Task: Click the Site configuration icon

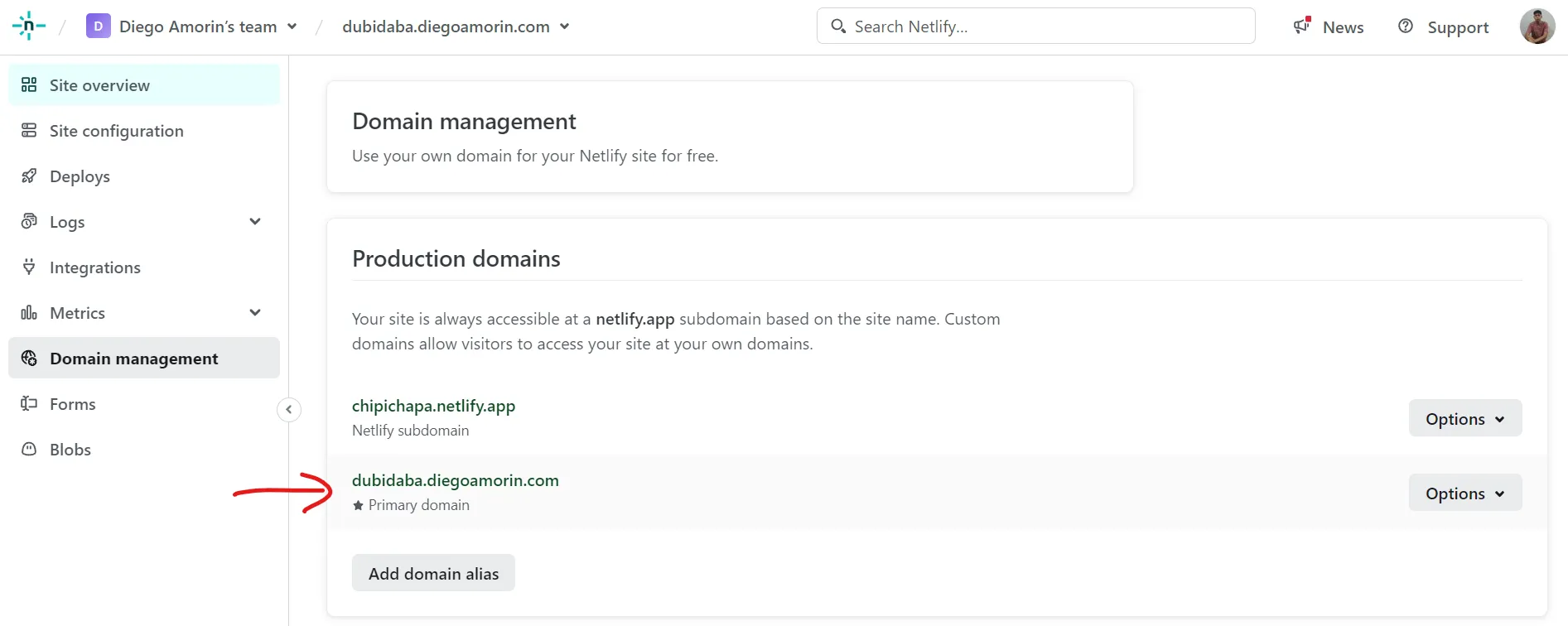Action: coord(29,130)
